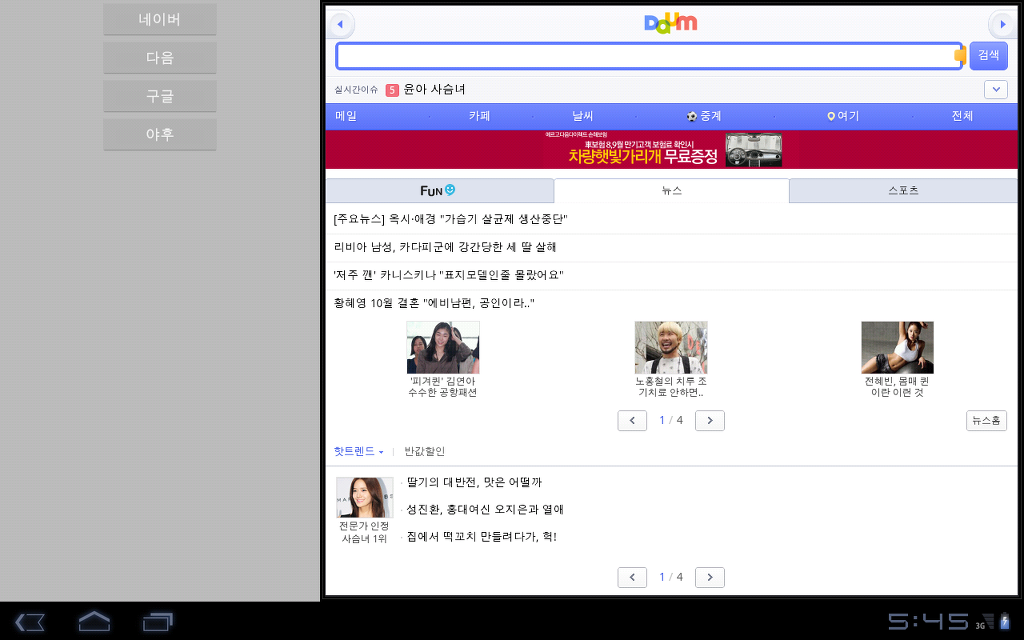Open the 전체 menu item
This screenshot has height=640, width=1024.
pyautogui.click(x=962, y=116)
